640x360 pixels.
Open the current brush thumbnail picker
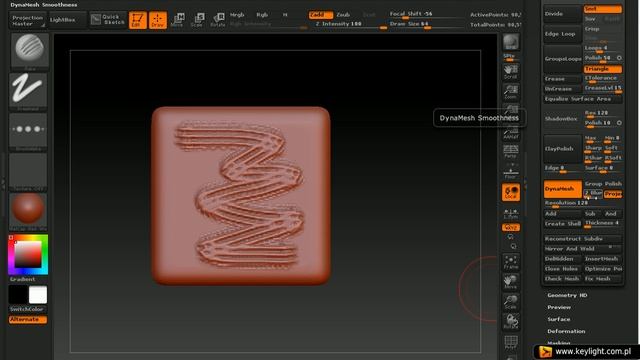click(x=29, y=51)
